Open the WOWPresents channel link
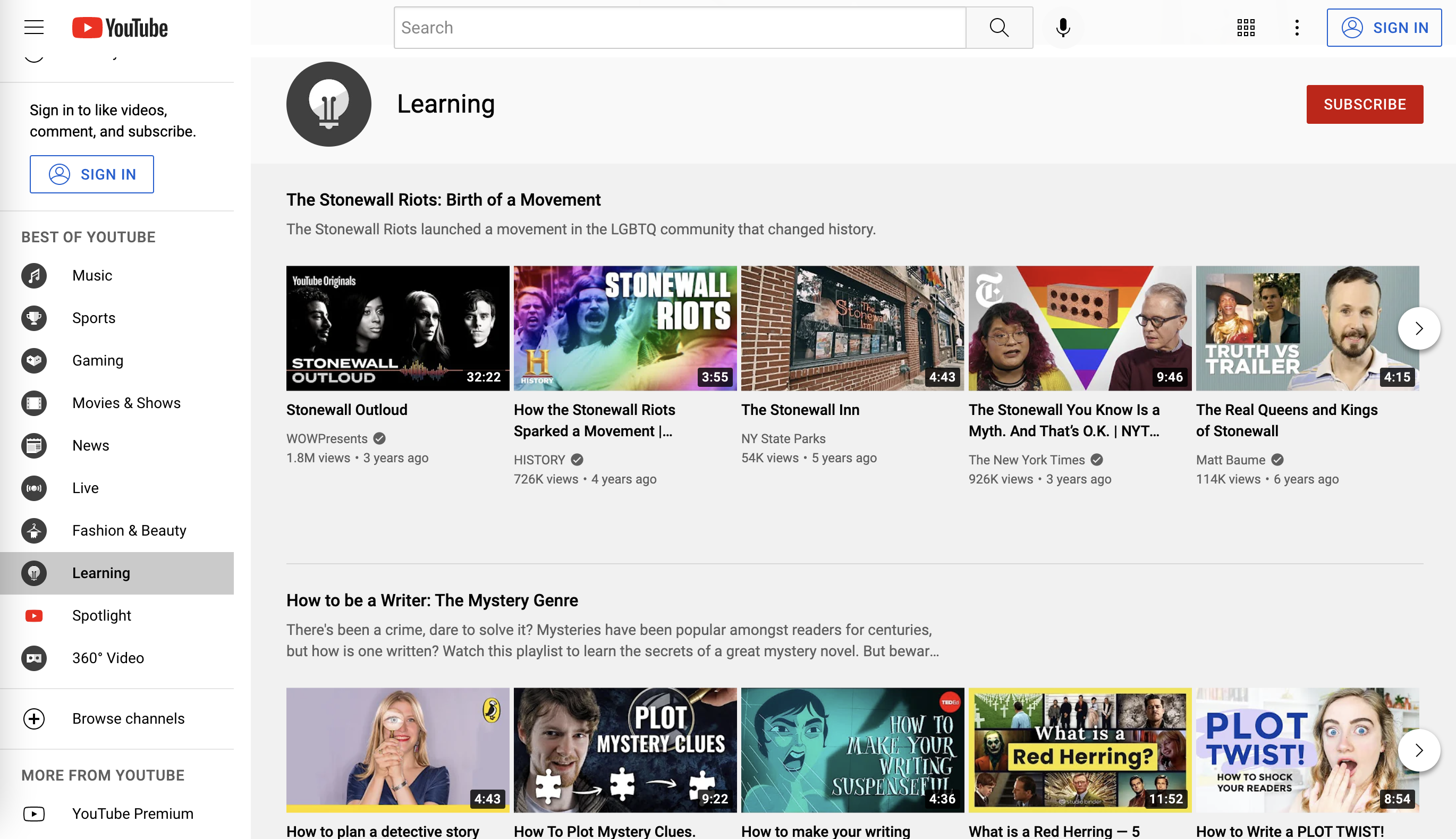Image resolution: width=1456 pixels, height=839 pixels. point(327,438)
